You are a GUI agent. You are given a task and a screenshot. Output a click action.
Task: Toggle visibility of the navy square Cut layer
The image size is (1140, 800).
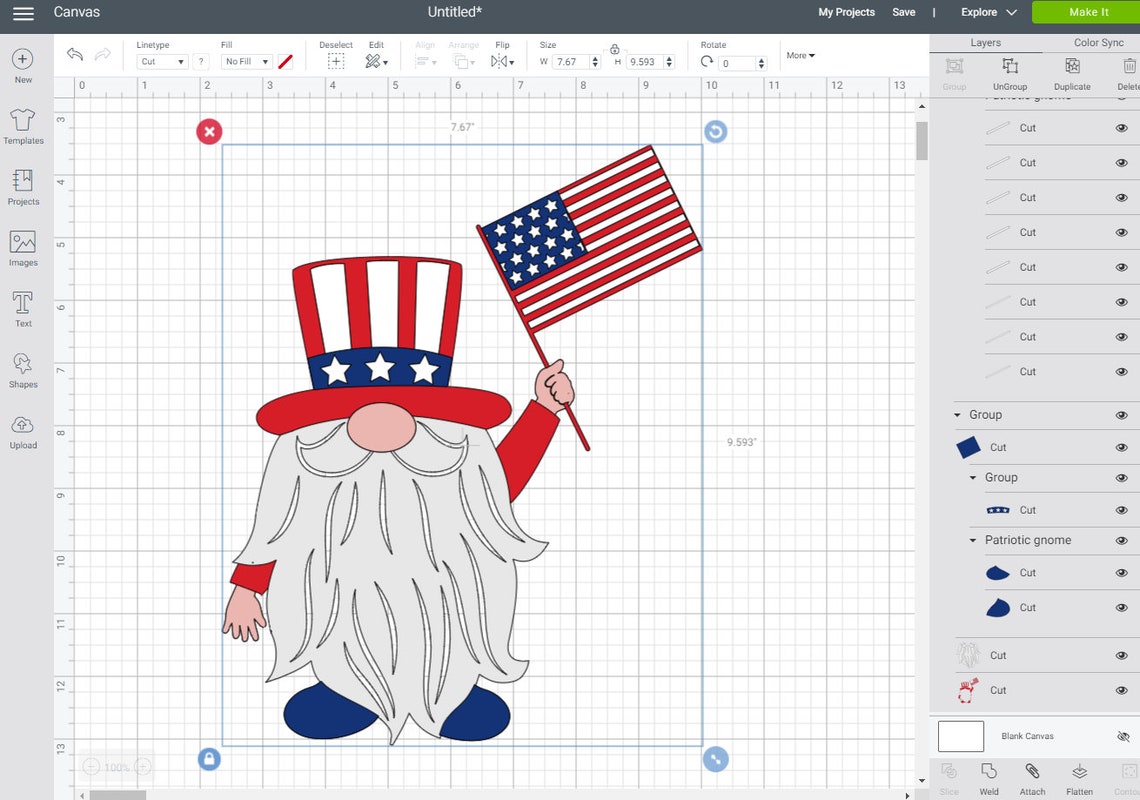(1122, 447)
